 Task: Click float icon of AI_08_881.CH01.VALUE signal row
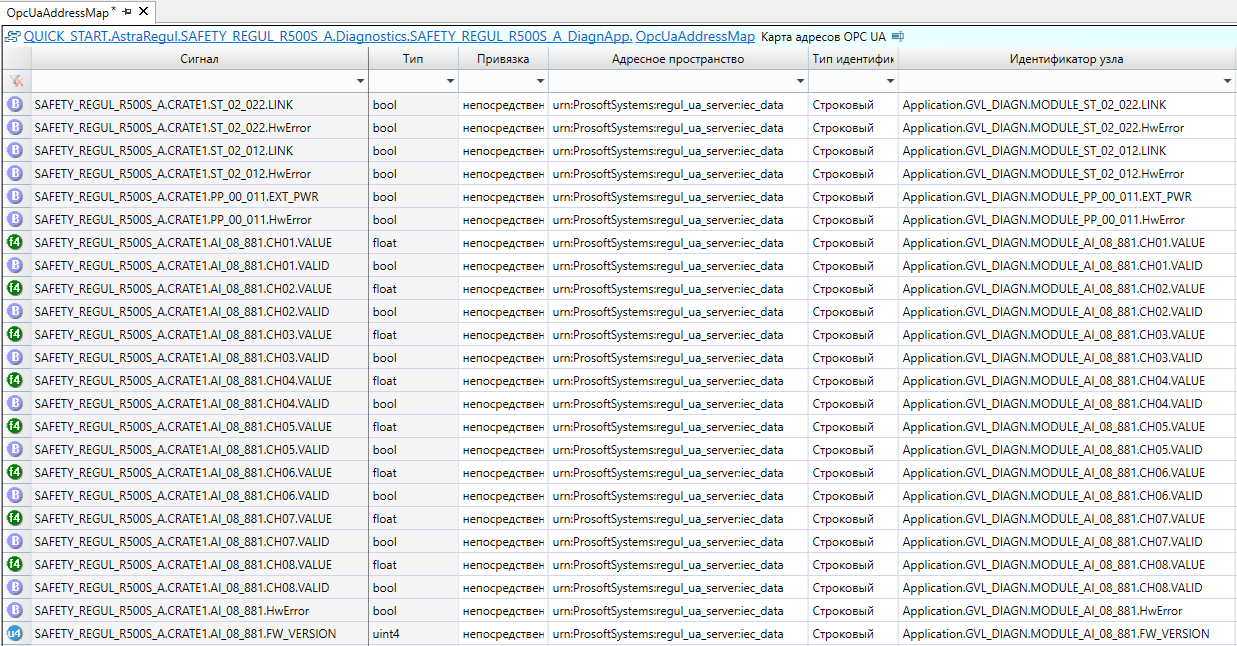click(15, 242)
